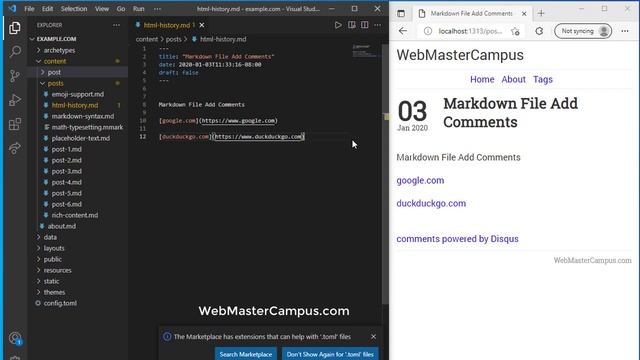Open Explorer panel more actions ellipsis
The width and height of the screenshot is (640, 360).
tap(116, 25)
